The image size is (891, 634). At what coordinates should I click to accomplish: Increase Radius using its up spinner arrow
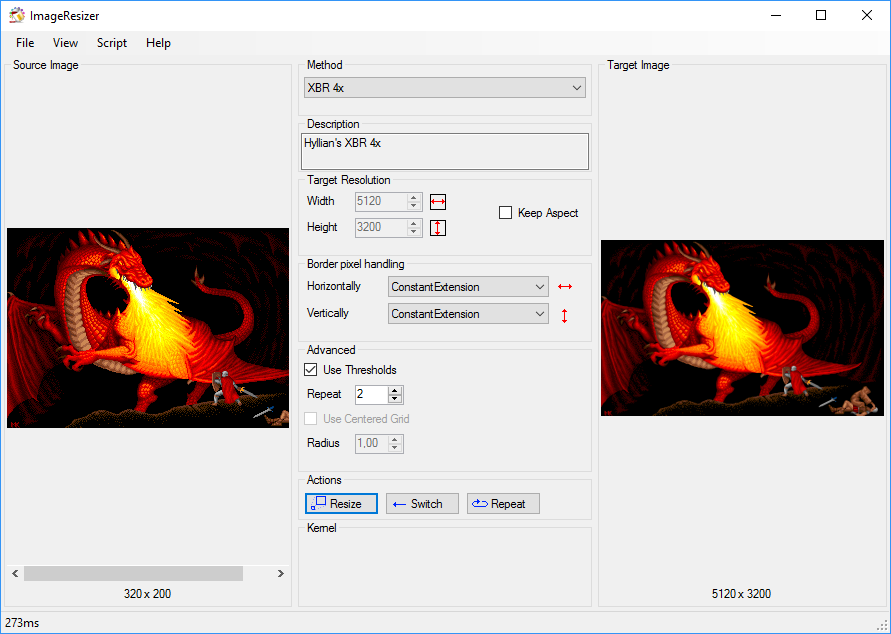[x=395, y=439]
